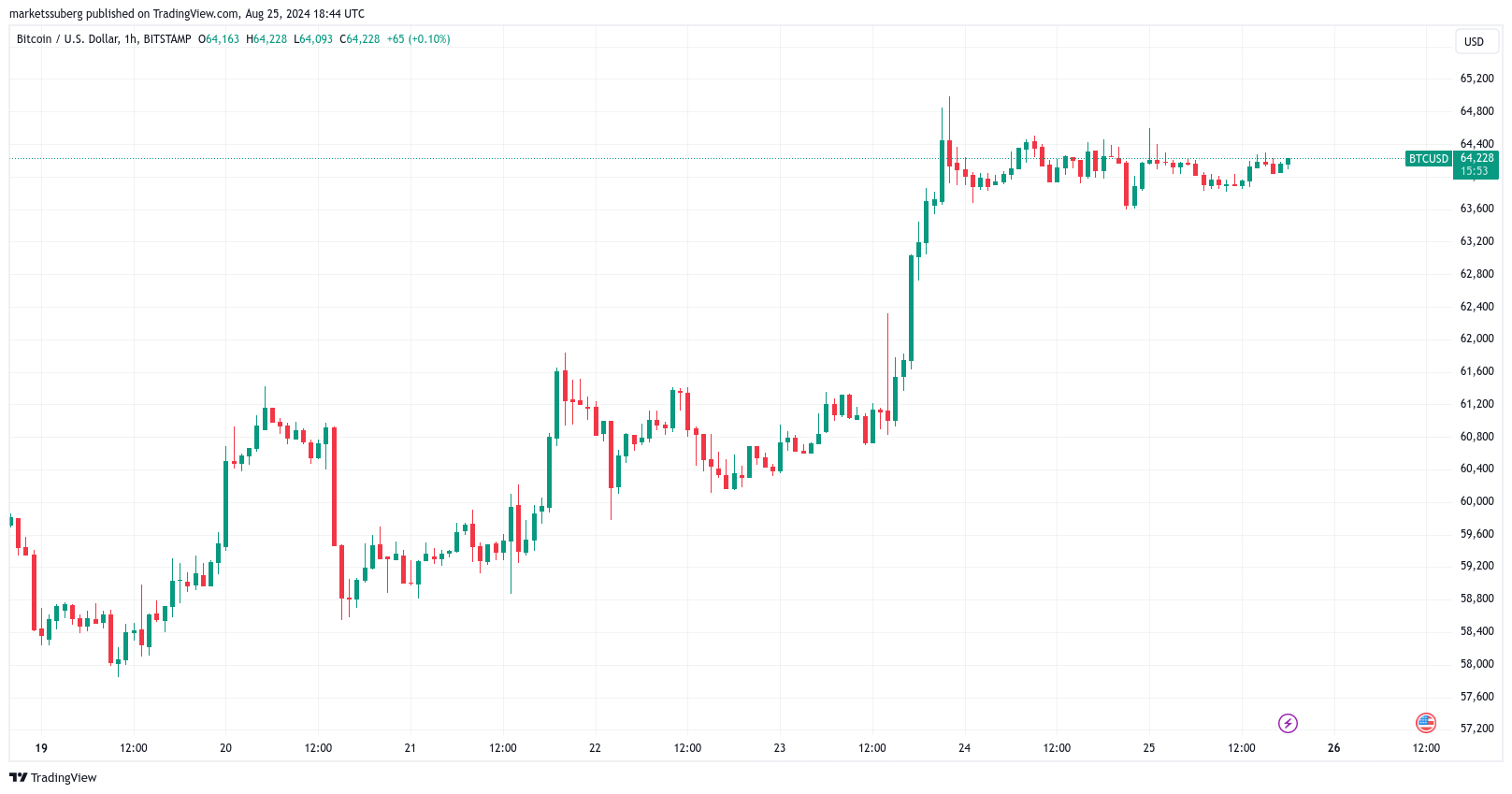Screen dimensions: 1512x794
Task: Click the low price value L64,093
Action: (x=313, y=39)
